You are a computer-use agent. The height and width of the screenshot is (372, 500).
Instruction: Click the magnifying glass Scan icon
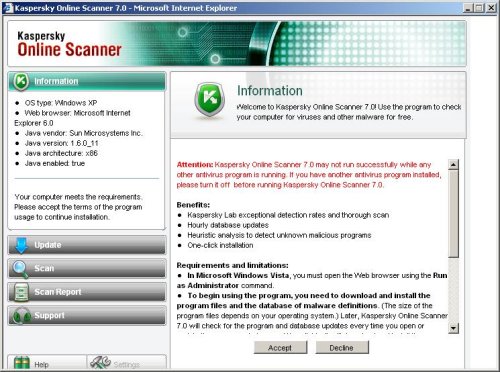tap(20, 269)
